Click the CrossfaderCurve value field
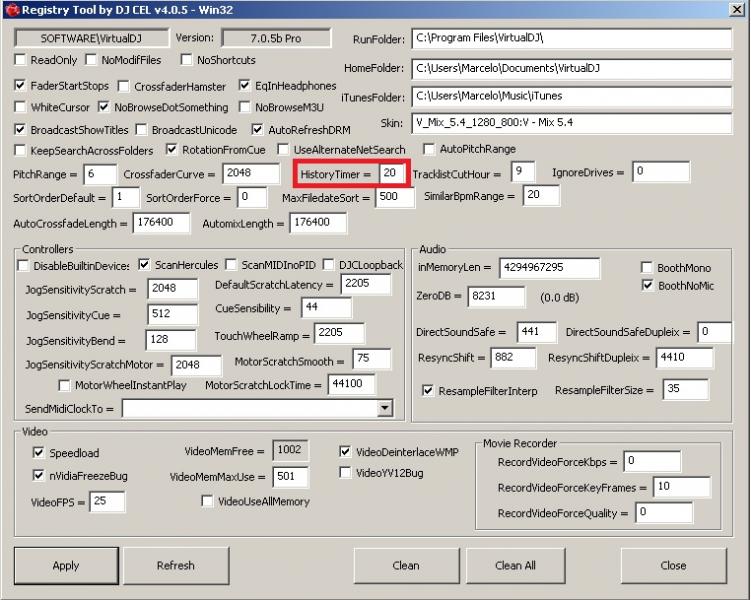751x600 pixels. (251, 173)
